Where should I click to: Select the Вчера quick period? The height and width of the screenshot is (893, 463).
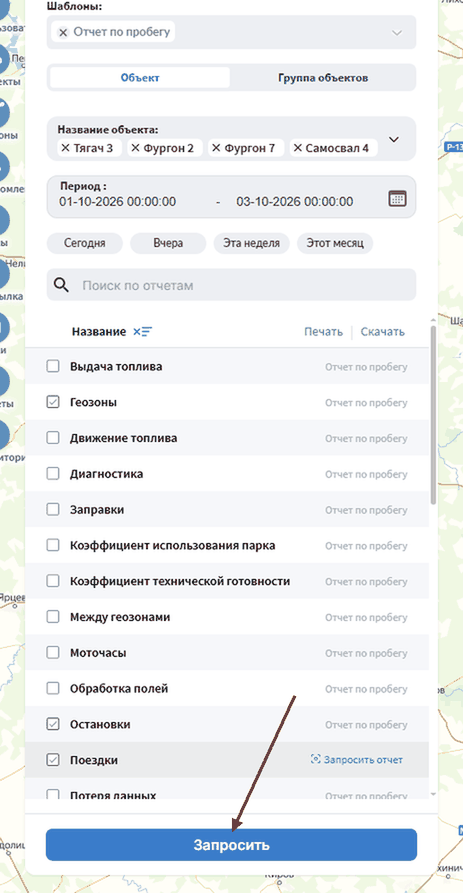pos(168,243)
